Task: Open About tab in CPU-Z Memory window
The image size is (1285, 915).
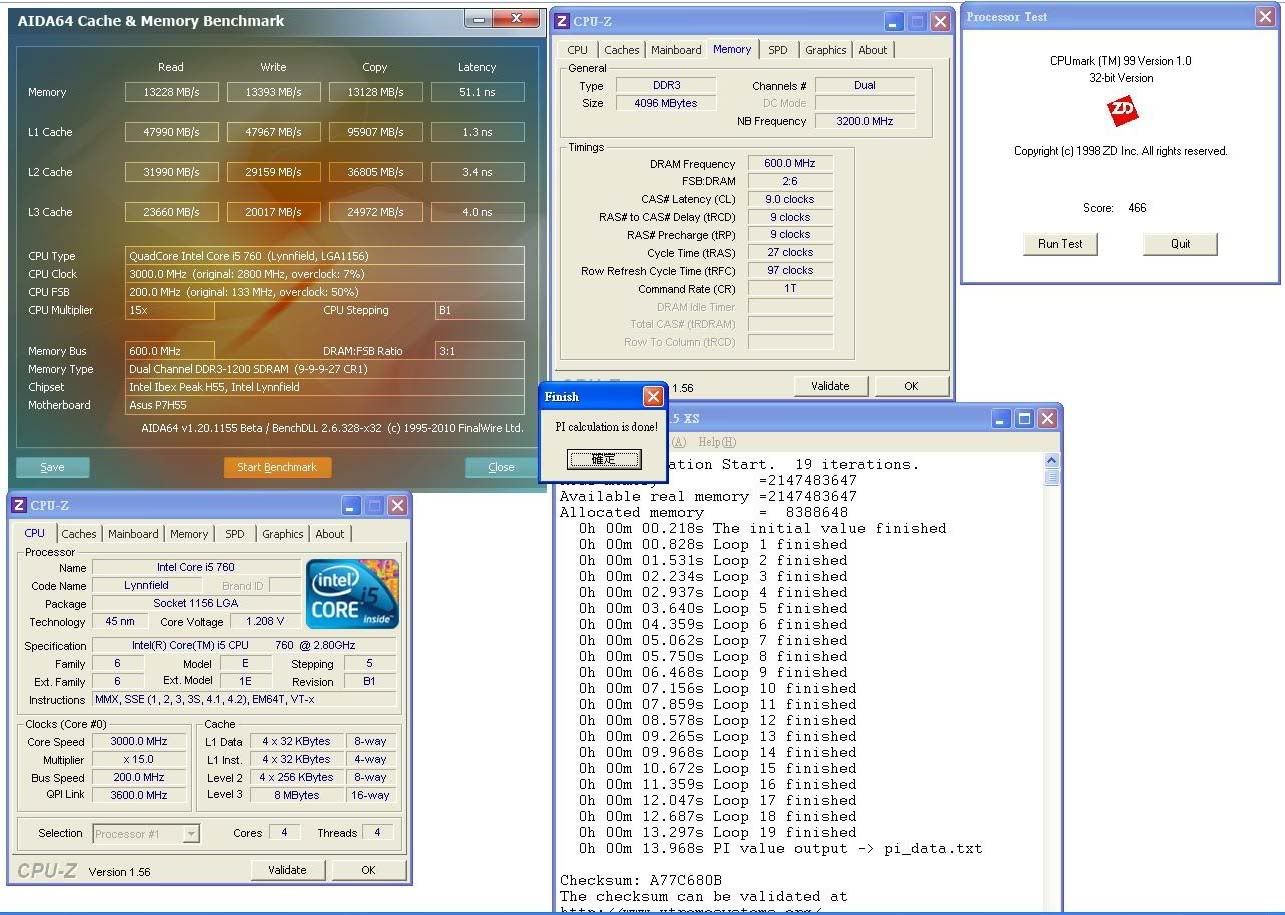Action: coord(873,50)
